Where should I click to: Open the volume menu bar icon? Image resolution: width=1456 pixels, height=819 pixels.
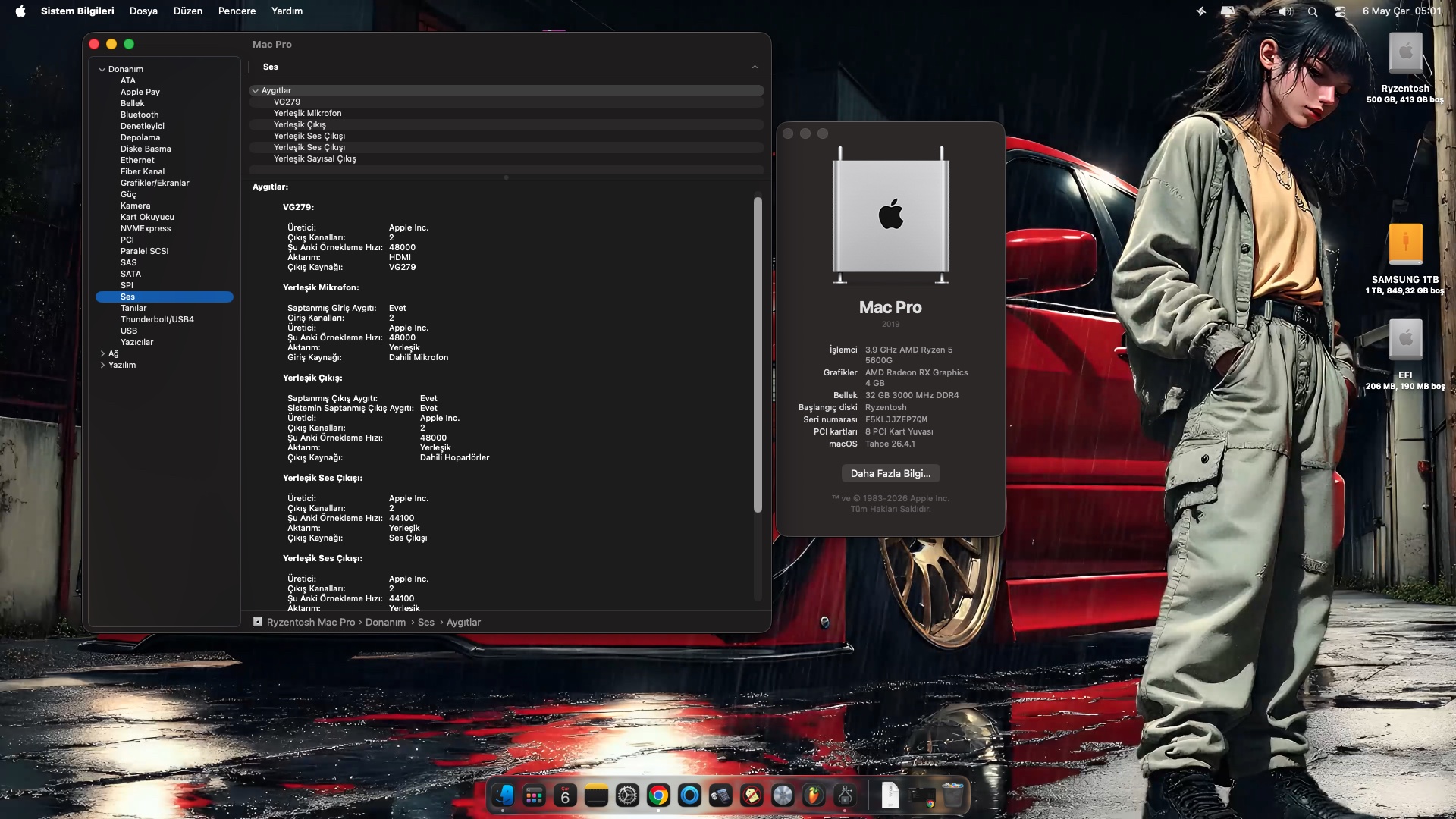[x=1285, y=11]
